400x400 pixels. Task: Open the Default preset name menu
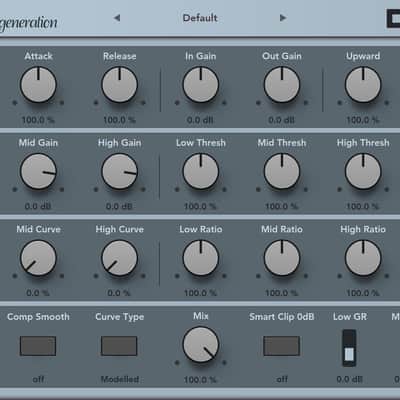200,18
